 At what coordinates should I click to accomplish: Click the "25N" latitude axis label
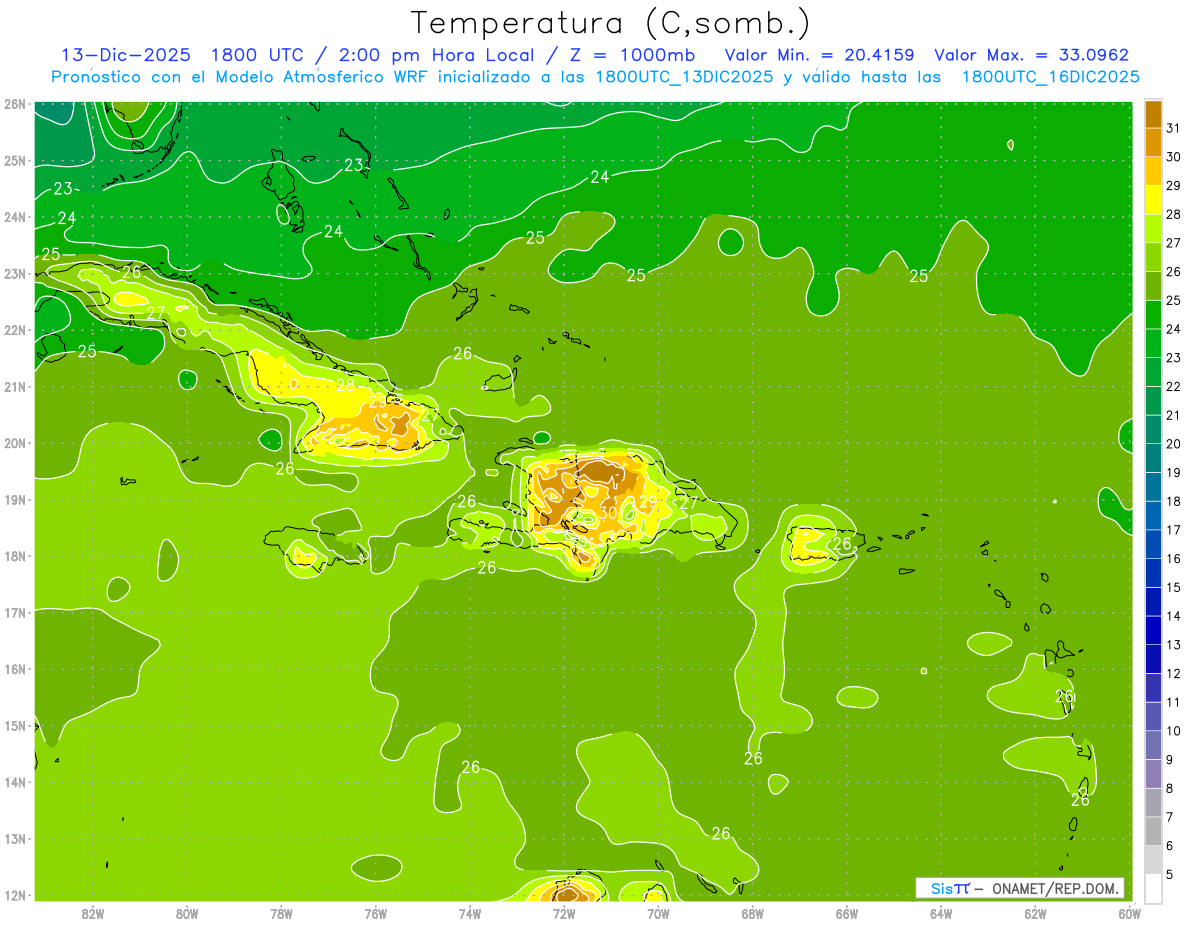tap(14, 161)
